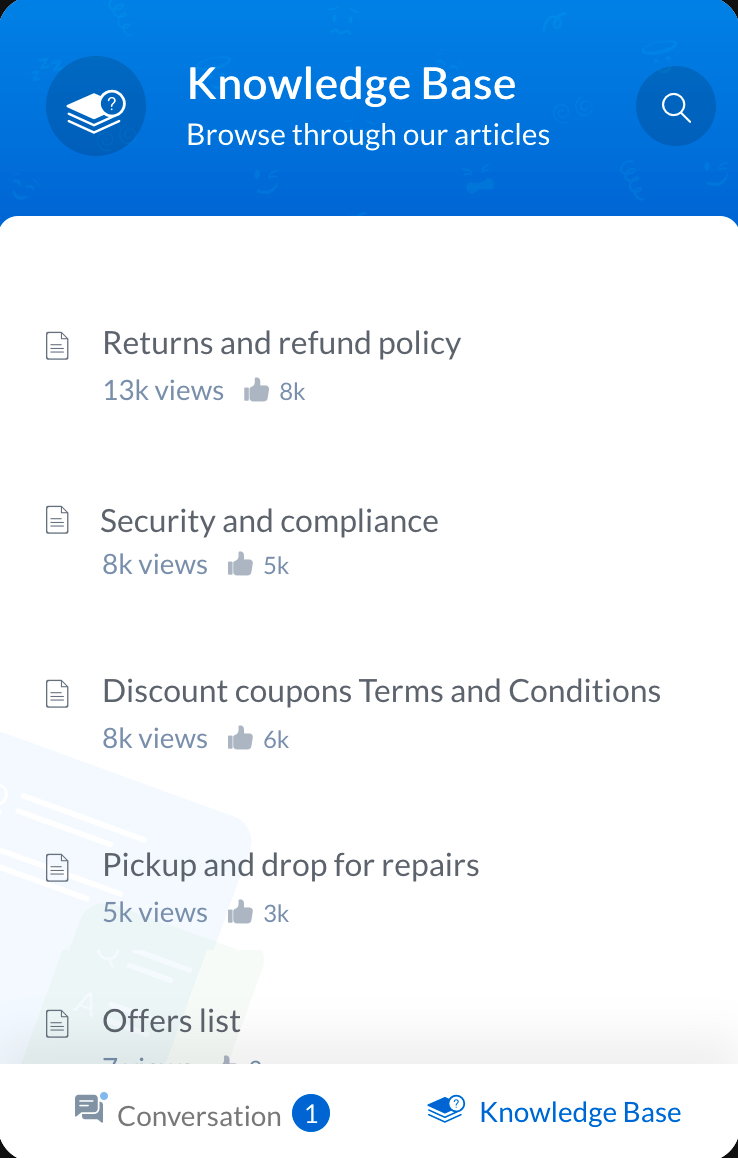
Task: Open the search magnifier icon
Action: (676, 107)
